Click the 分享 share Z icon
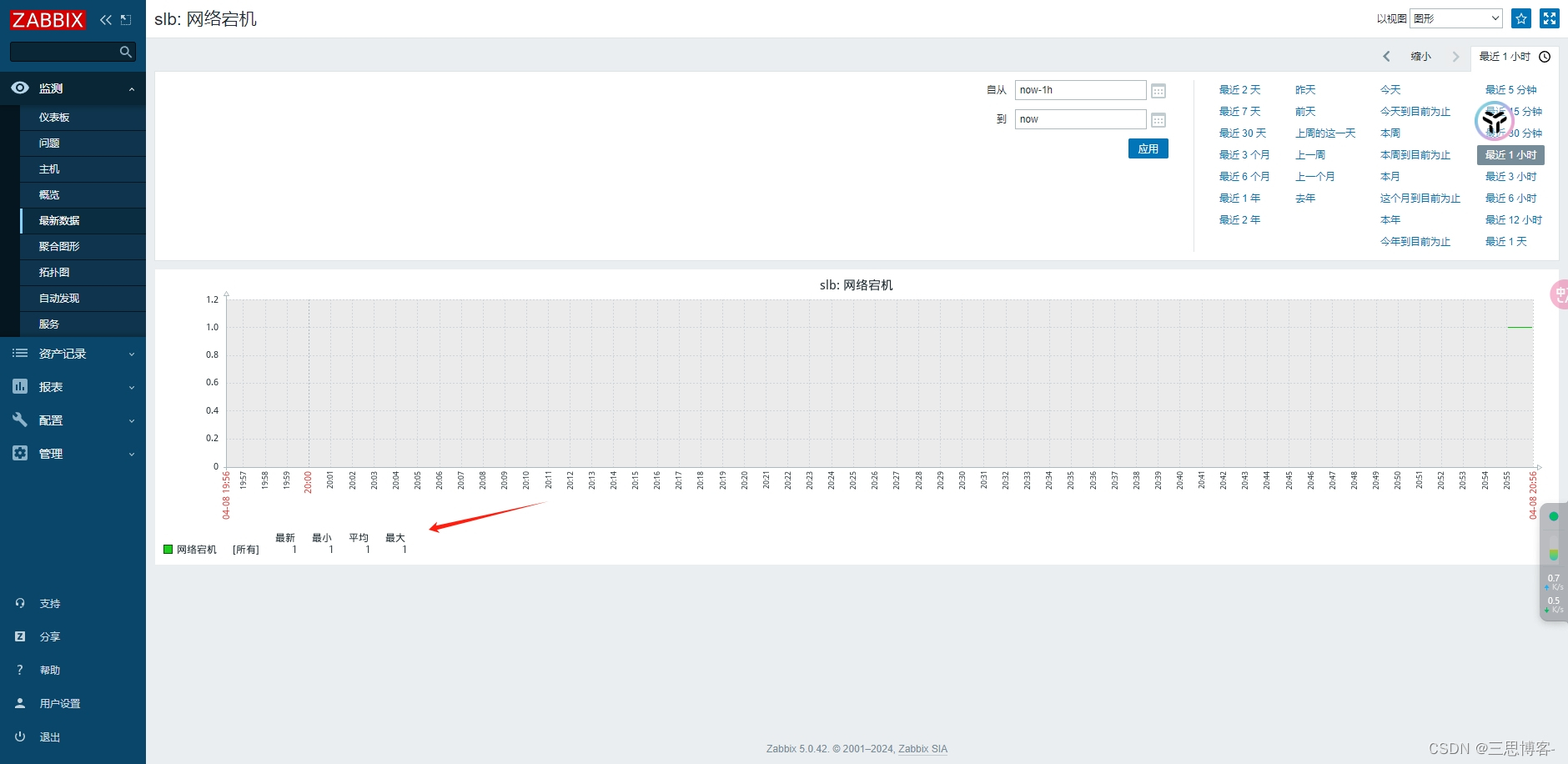Image resolution: width=1568 pixels, height=764 pixels. tap(20, 636)
